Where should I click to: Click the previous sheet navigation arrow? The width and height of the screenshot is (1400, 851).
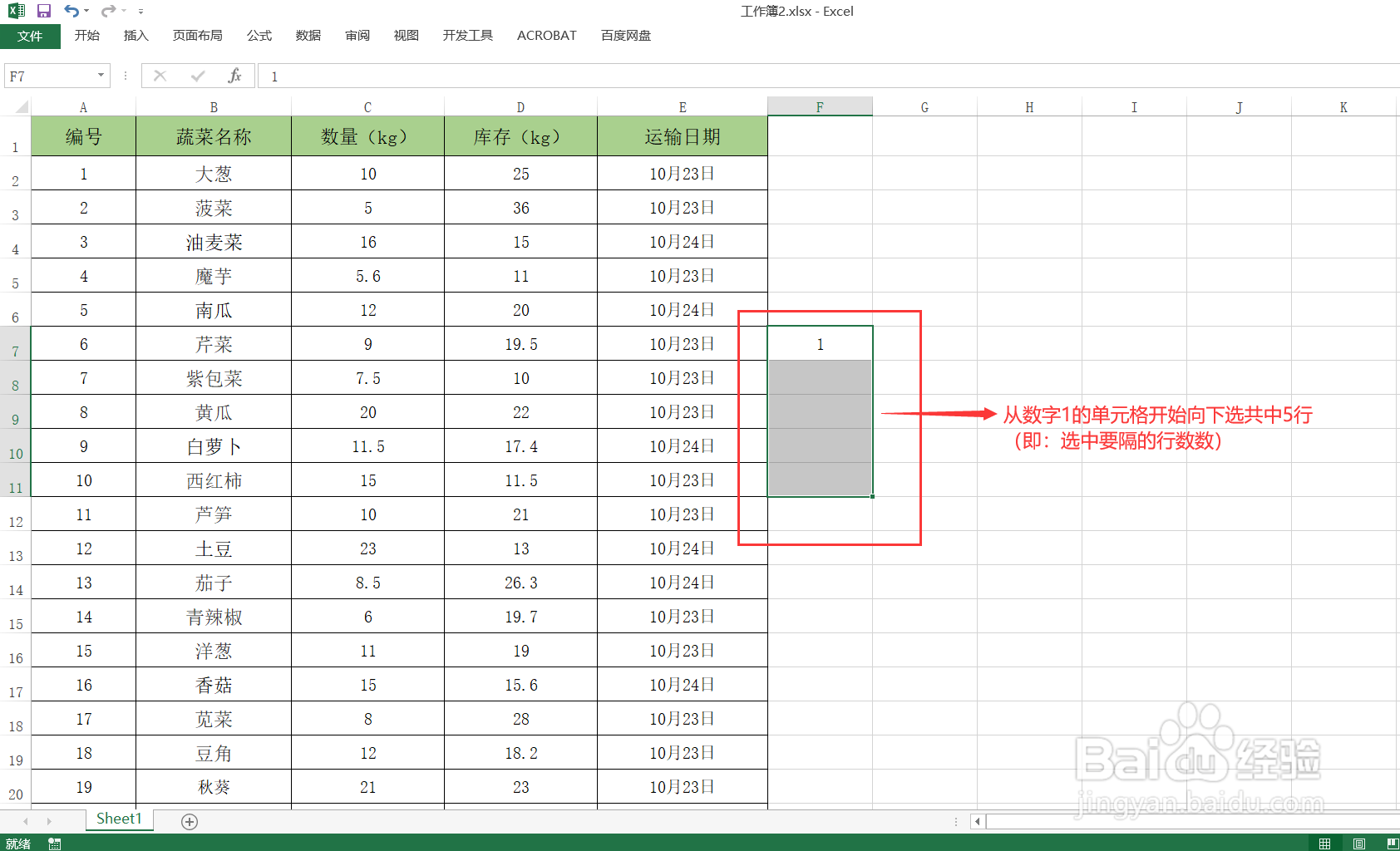[x=26, y=821]
